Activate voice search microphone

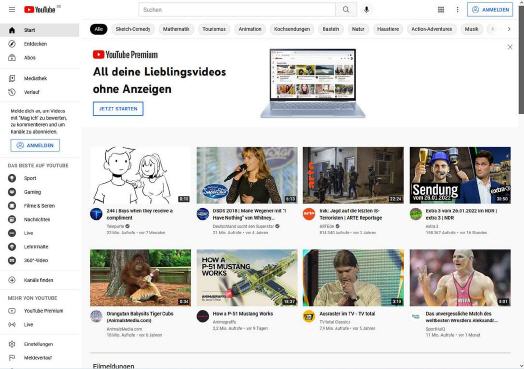[x=366, y=10]
